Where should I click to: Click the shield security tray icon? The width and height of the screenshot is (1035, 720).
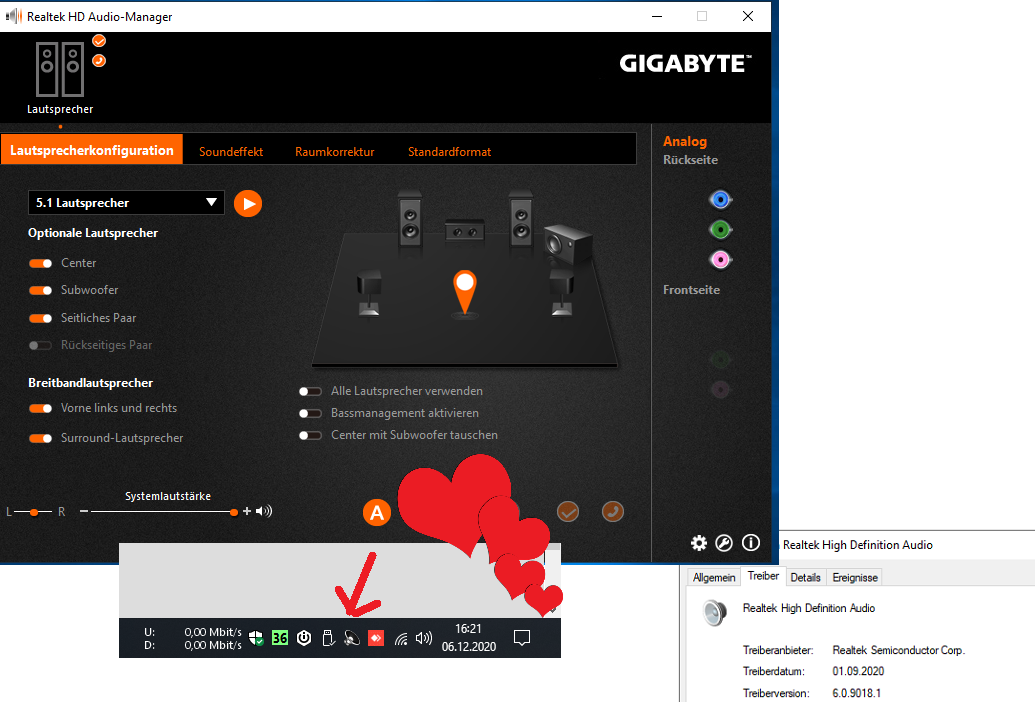click(x=256, y=638)
